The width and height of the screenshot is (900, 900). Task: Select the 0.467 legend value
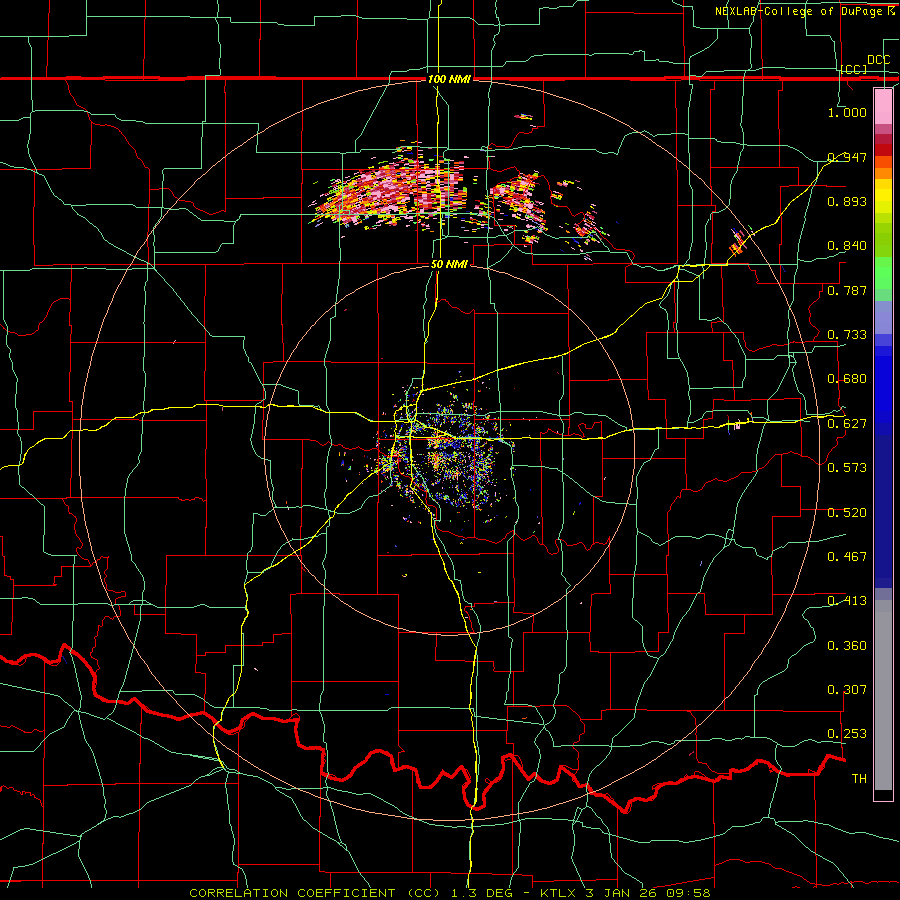tap(847, 557)
